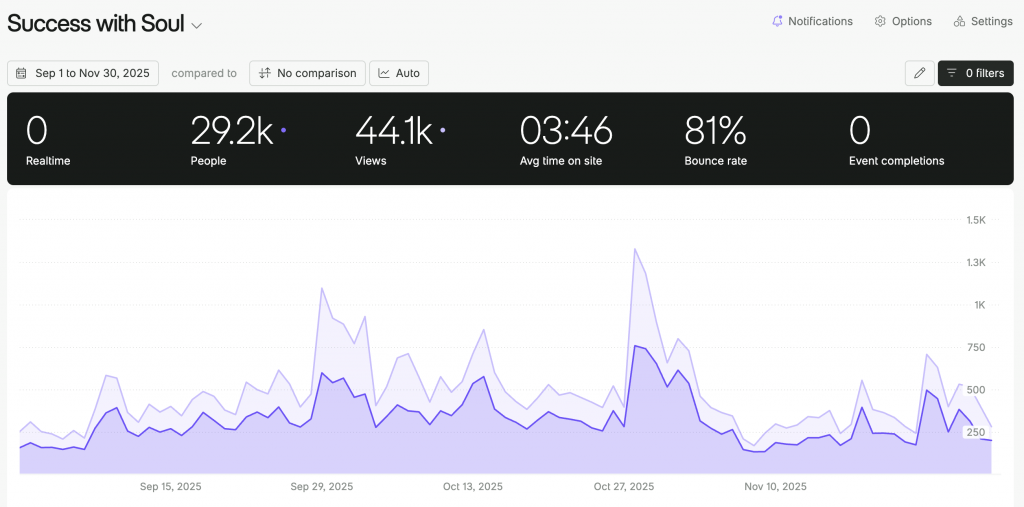Click the pencil edit icon button
The height and width of the screenshot is (507, 1024).
pyautogui.click(x=918, y=73)
